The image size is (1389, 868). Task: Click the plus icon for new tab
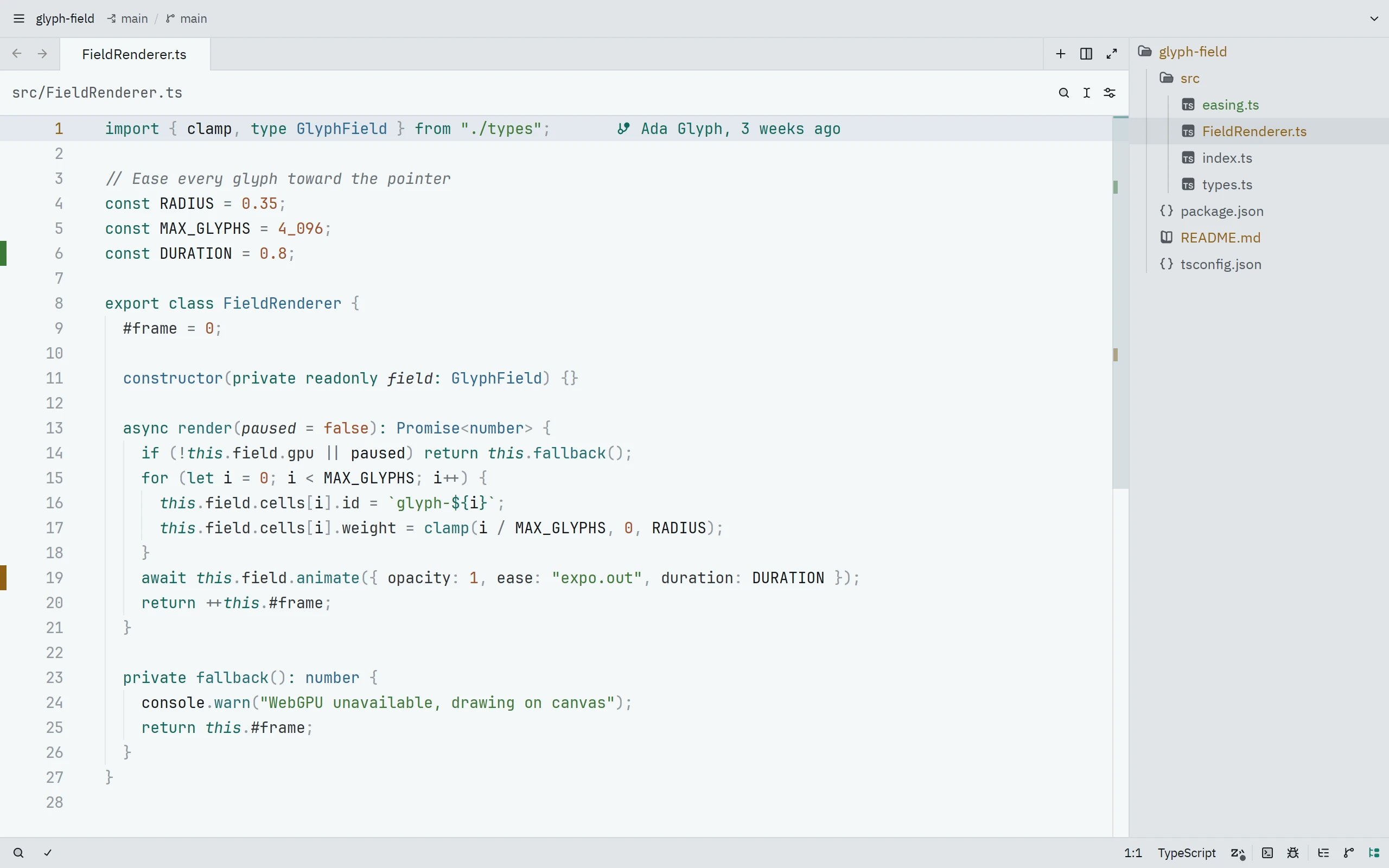click(1061, 53)
